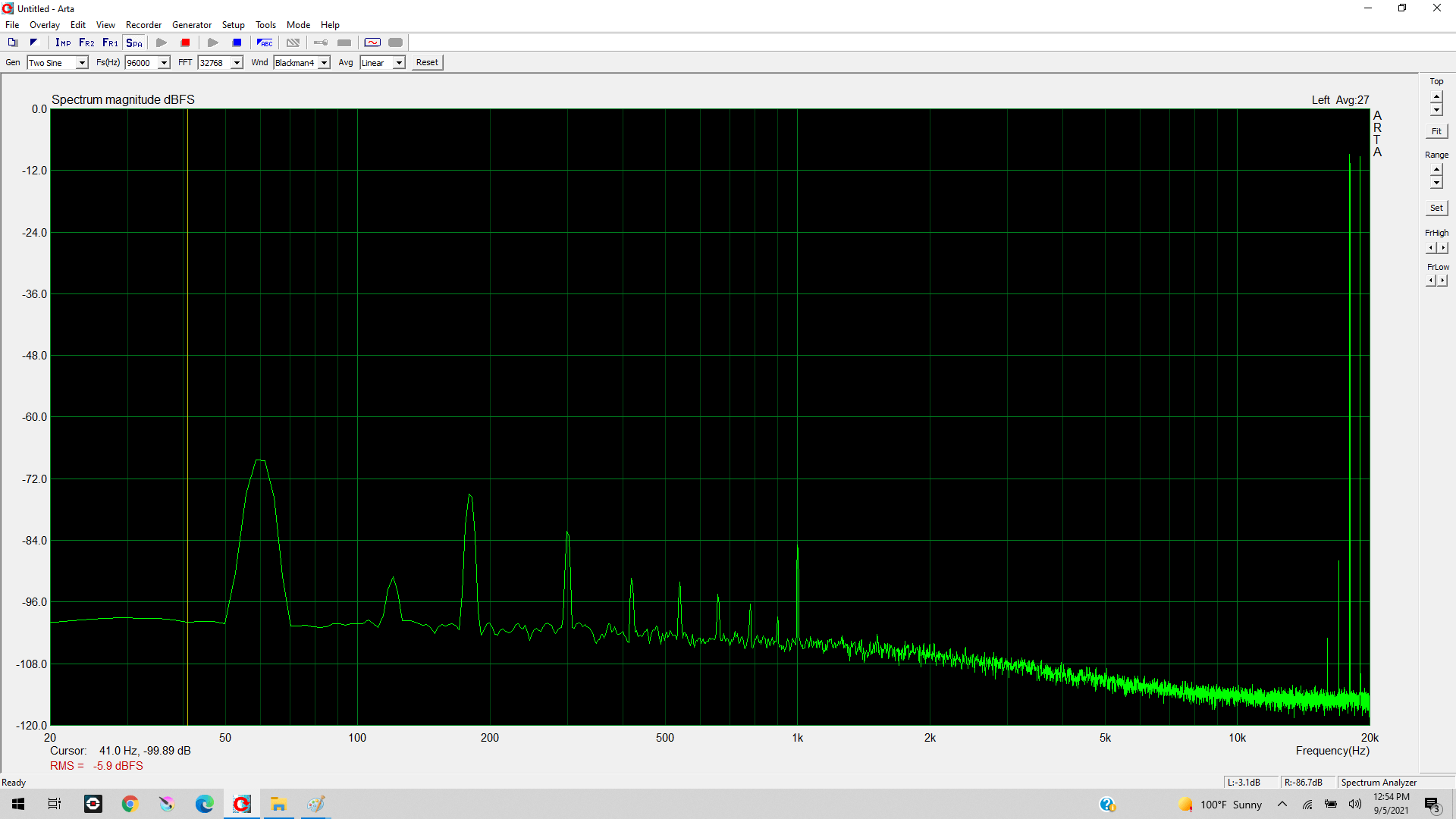Click the grayed slider-knob toolbar icon
The width and height of the screenshot is (1456, 819).
tap(321, 42)
